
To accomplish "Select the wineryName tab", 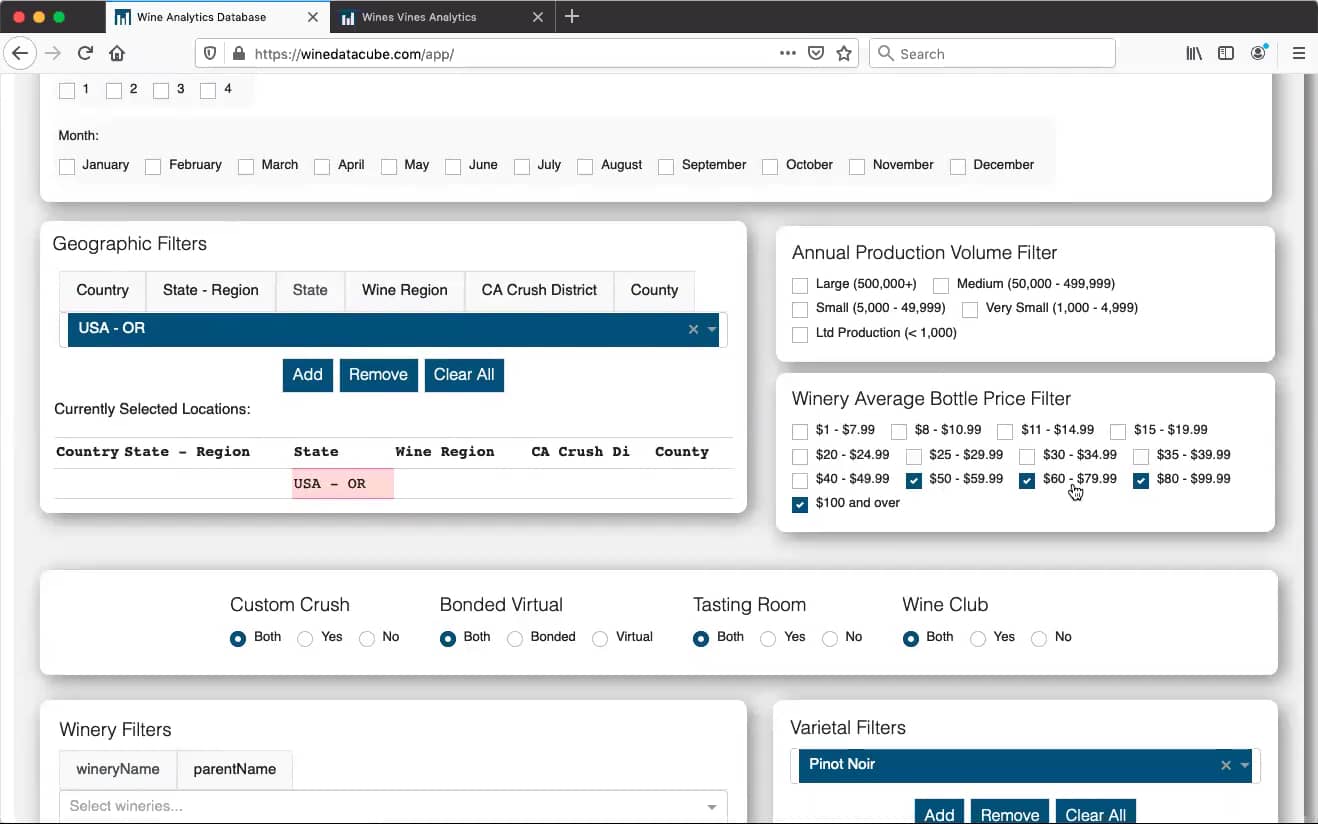I will 118,769.
